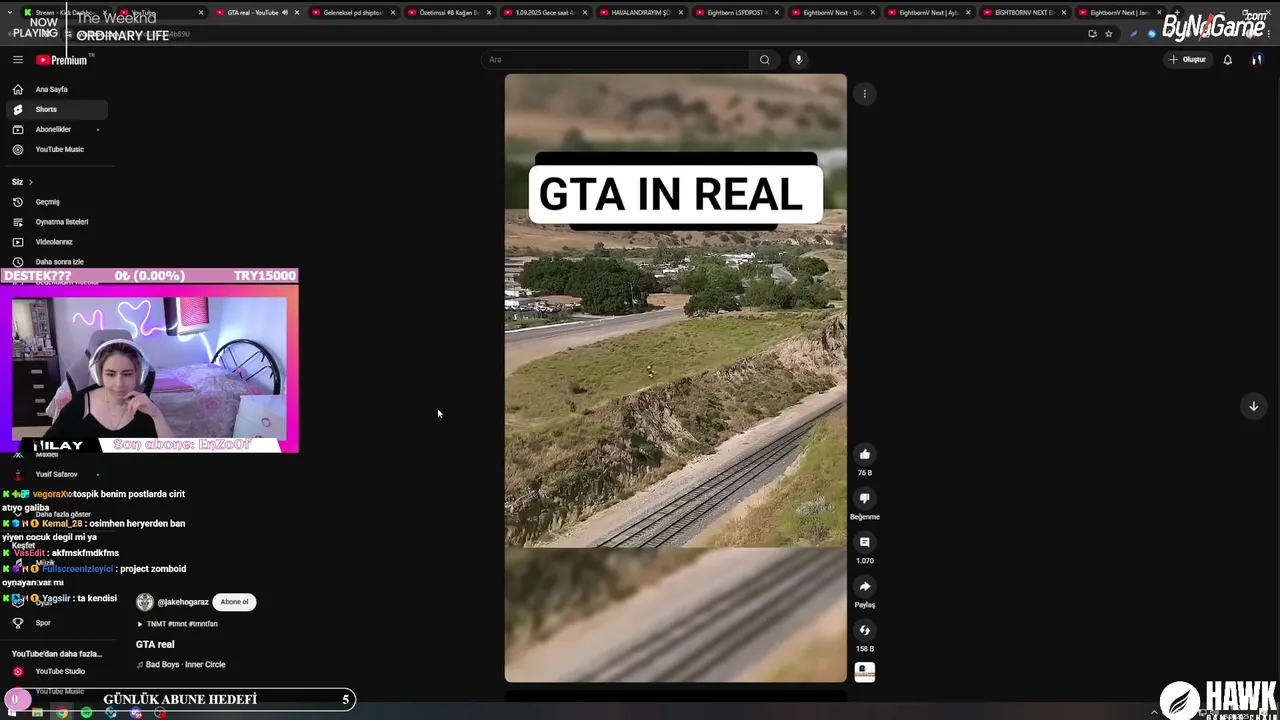Open the notifications bell
1280x720 pixels.
click(1228, 60)
